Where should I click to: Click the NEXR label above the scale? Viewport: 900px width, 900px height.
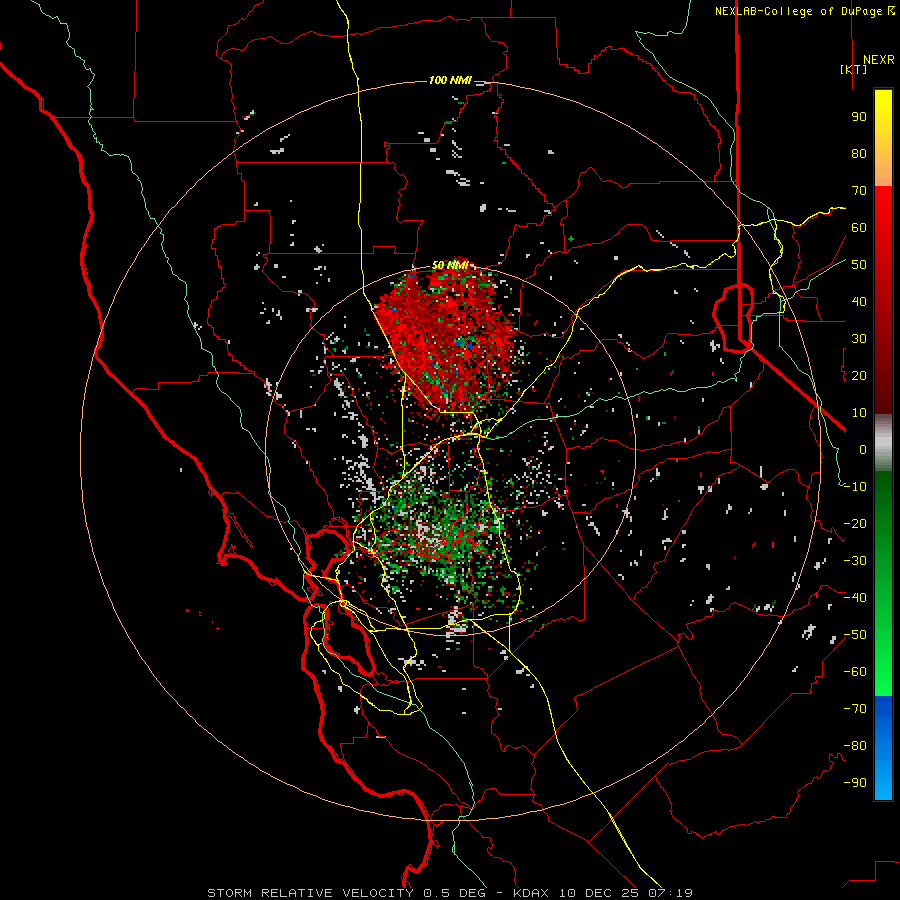coord(878,60)
